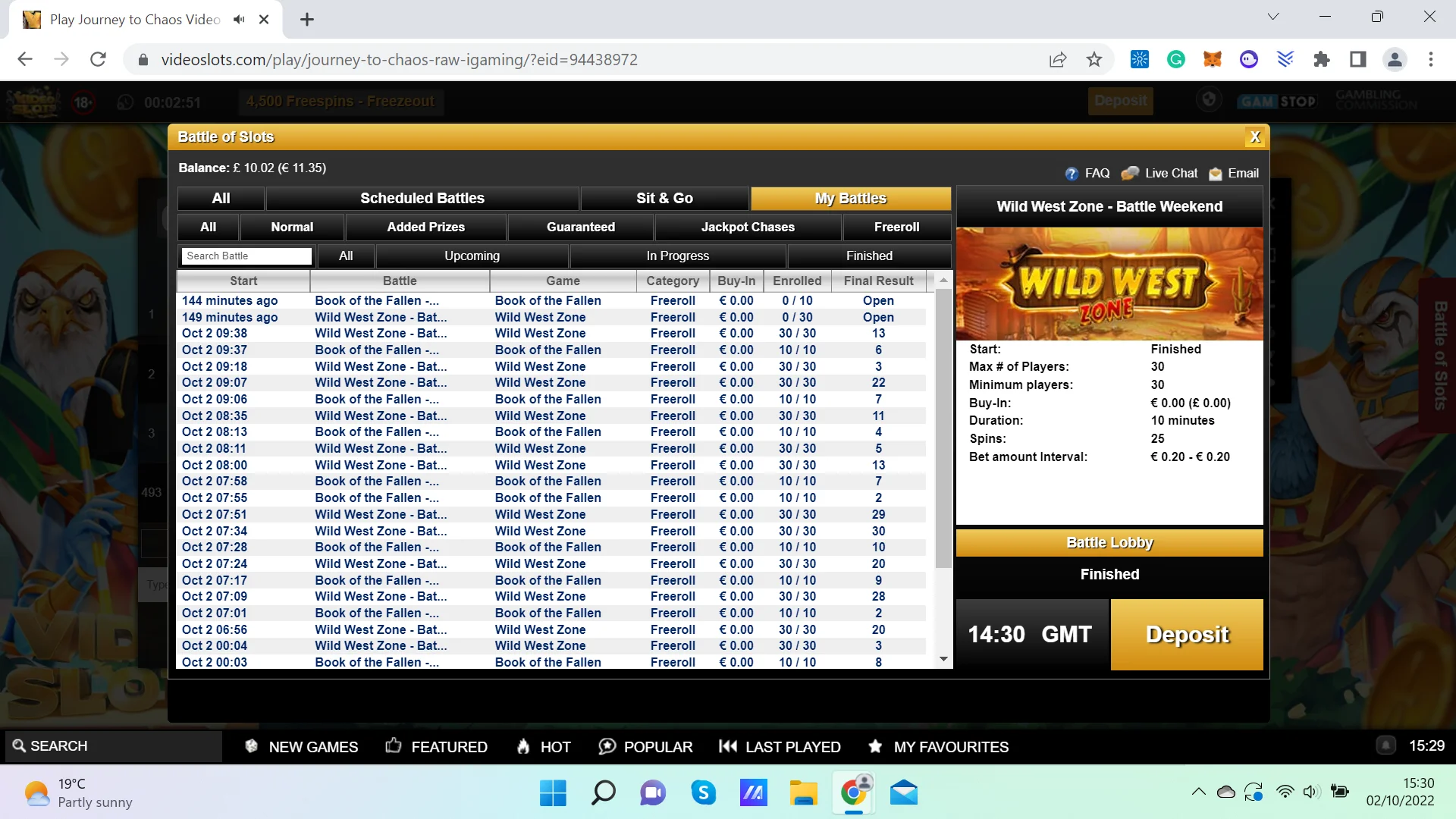Open the Wi-Fi network settings icon
This screenshot has width=1456, height=819.
(x=1285, y=792)
